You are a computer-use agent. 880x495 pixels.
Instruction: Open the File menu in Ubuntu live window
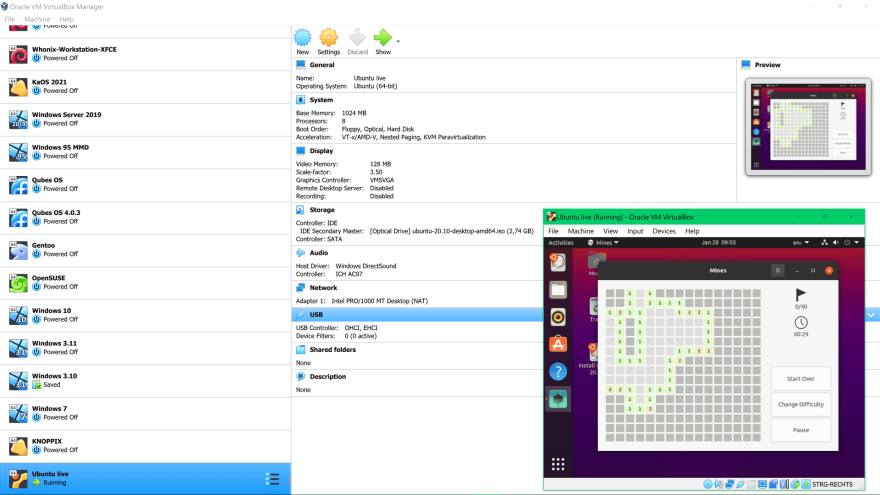[x=553, y=231]
